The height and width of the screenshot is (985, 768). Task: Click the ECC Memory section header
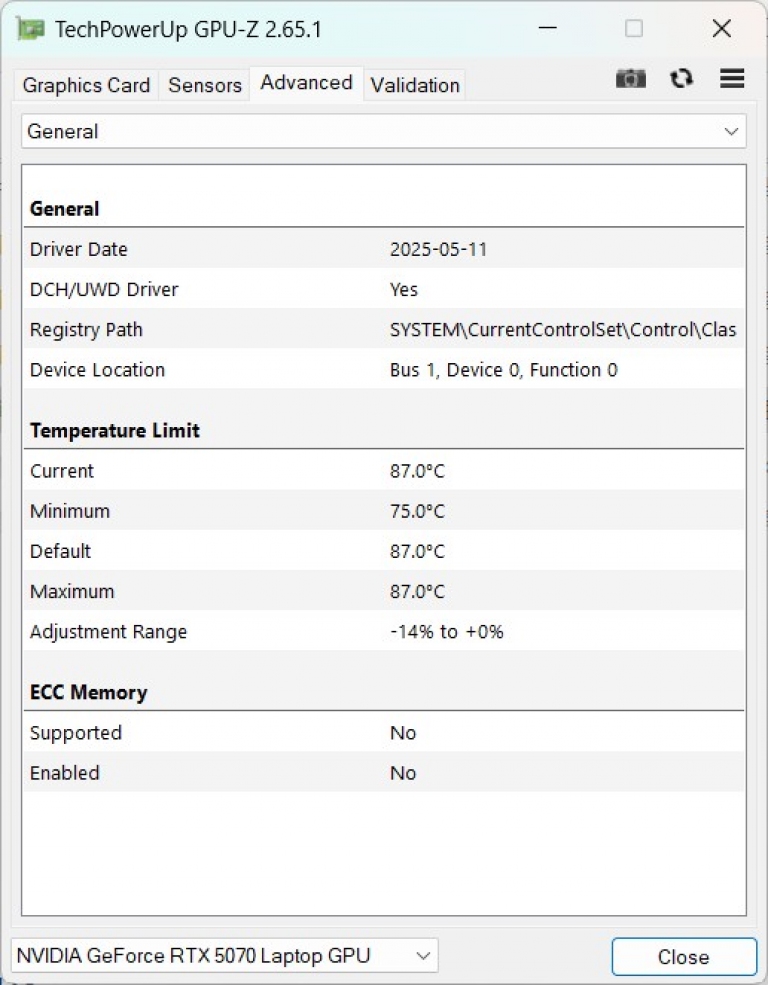coord(89,692)
